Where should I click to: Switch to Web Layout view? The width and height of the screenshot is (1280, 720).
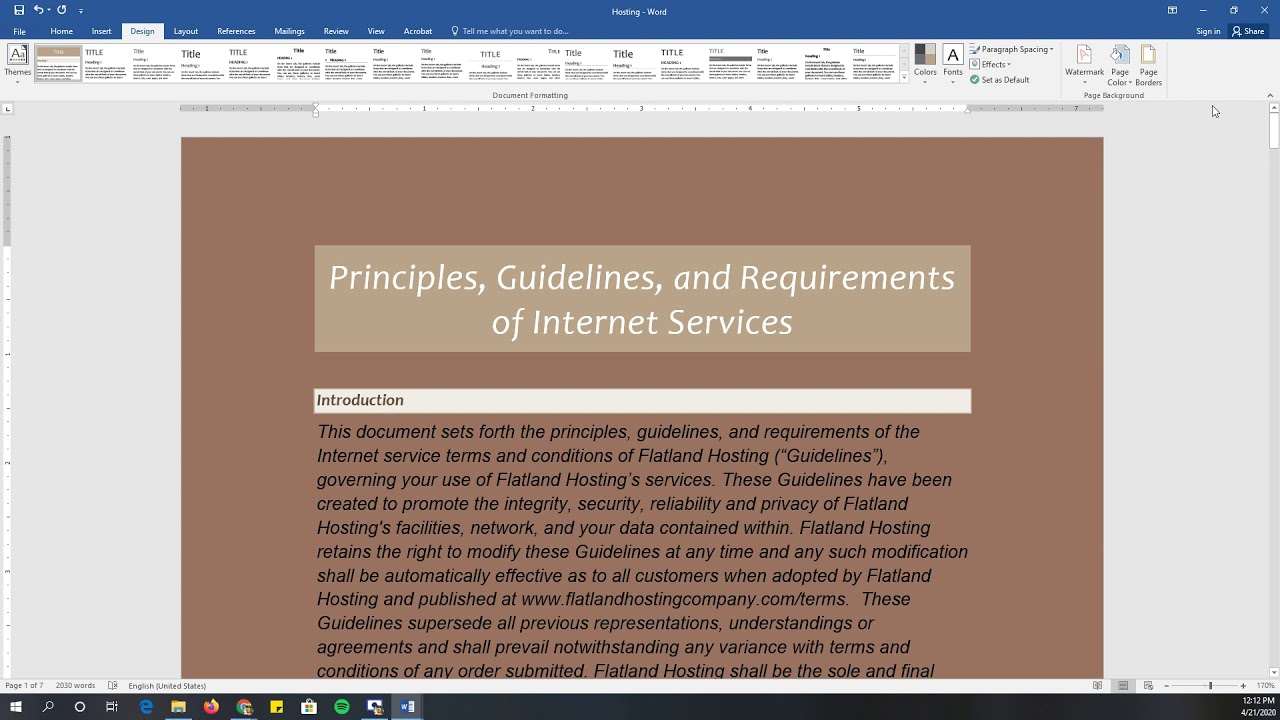pyautogui.click(x=1148, y=686)
